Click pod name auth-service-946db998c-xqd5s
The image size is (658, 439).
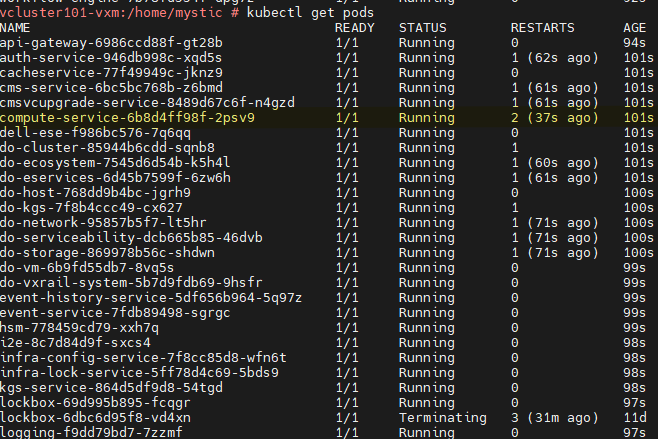pyautogui.click(x=111, y=57)
